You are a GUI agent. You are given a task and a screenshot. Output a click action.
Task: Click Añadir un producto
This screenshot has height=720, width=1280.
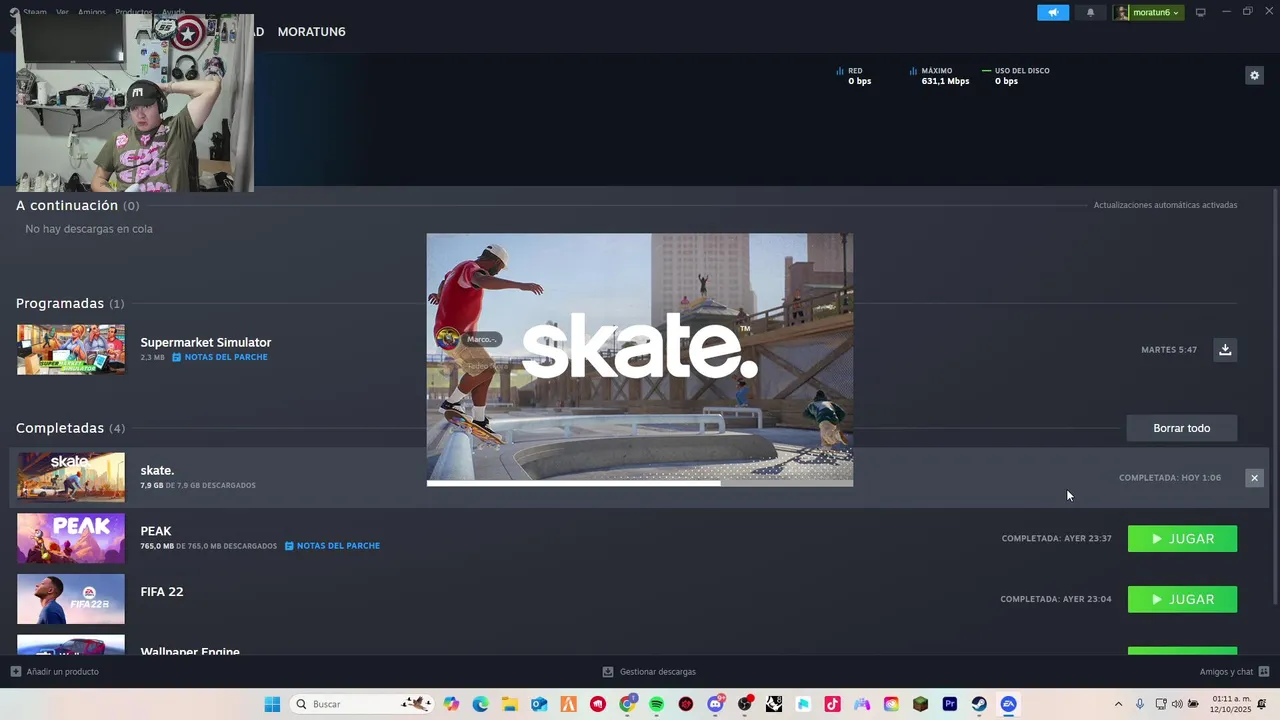coord(55,672)
